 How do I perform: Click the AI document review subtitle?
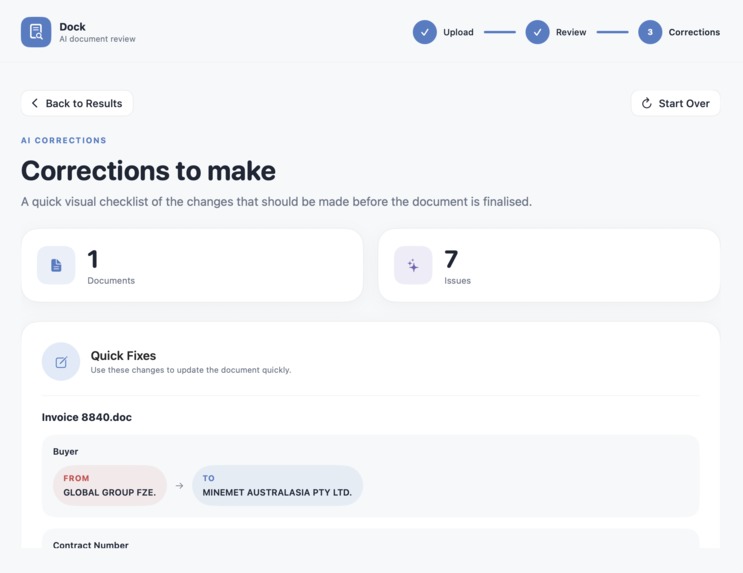(97, 39)
